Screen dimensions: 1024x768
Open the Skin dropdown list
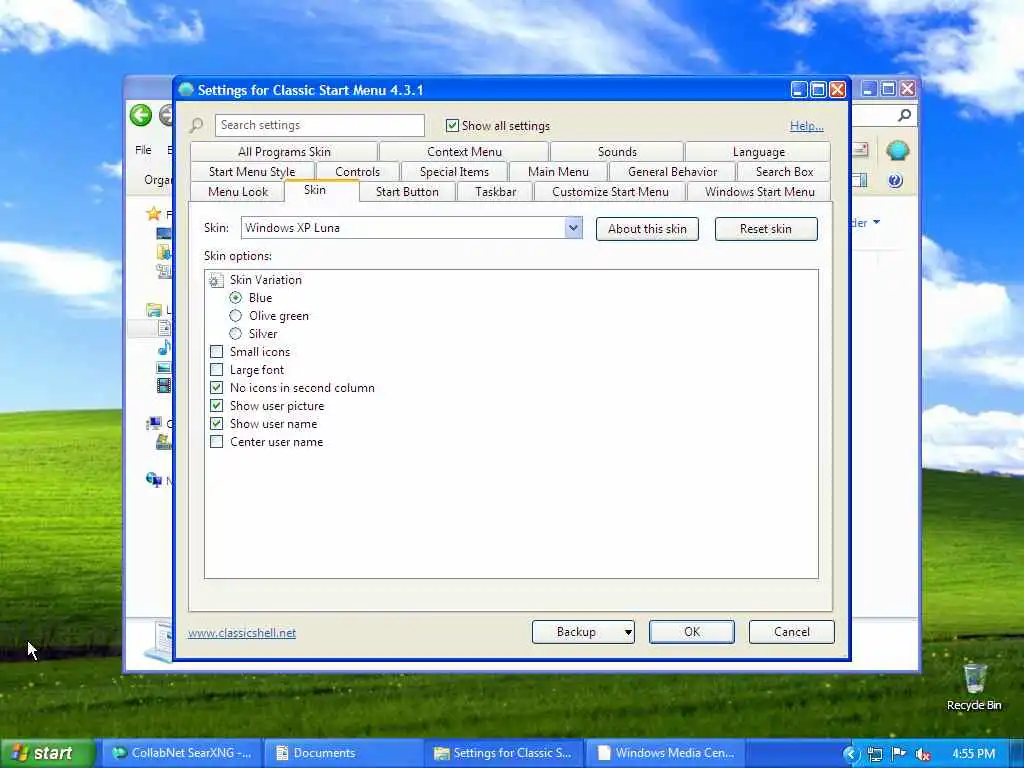573,228
